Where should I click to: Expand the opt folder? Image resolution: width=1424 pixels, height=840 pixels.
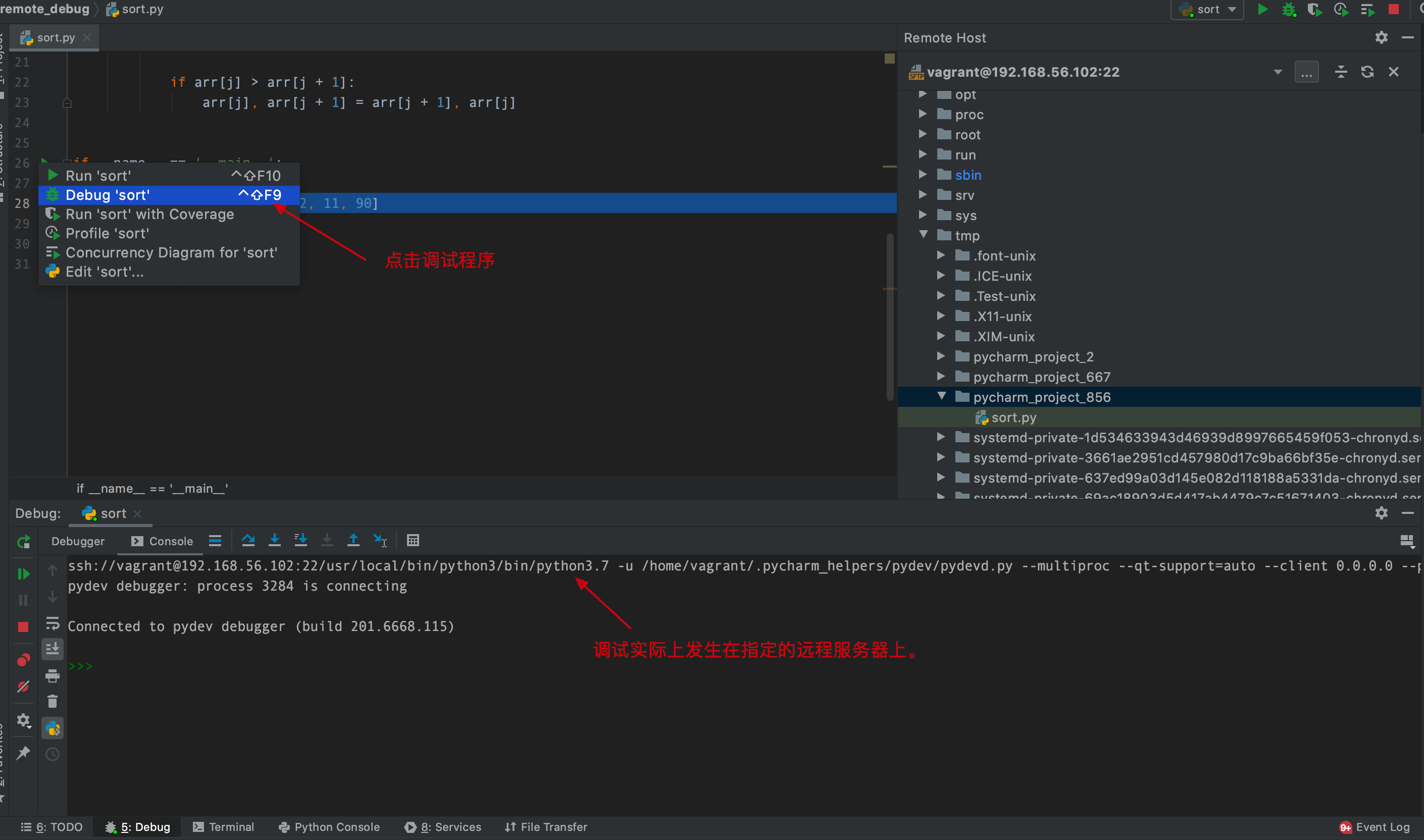point(923,93)
